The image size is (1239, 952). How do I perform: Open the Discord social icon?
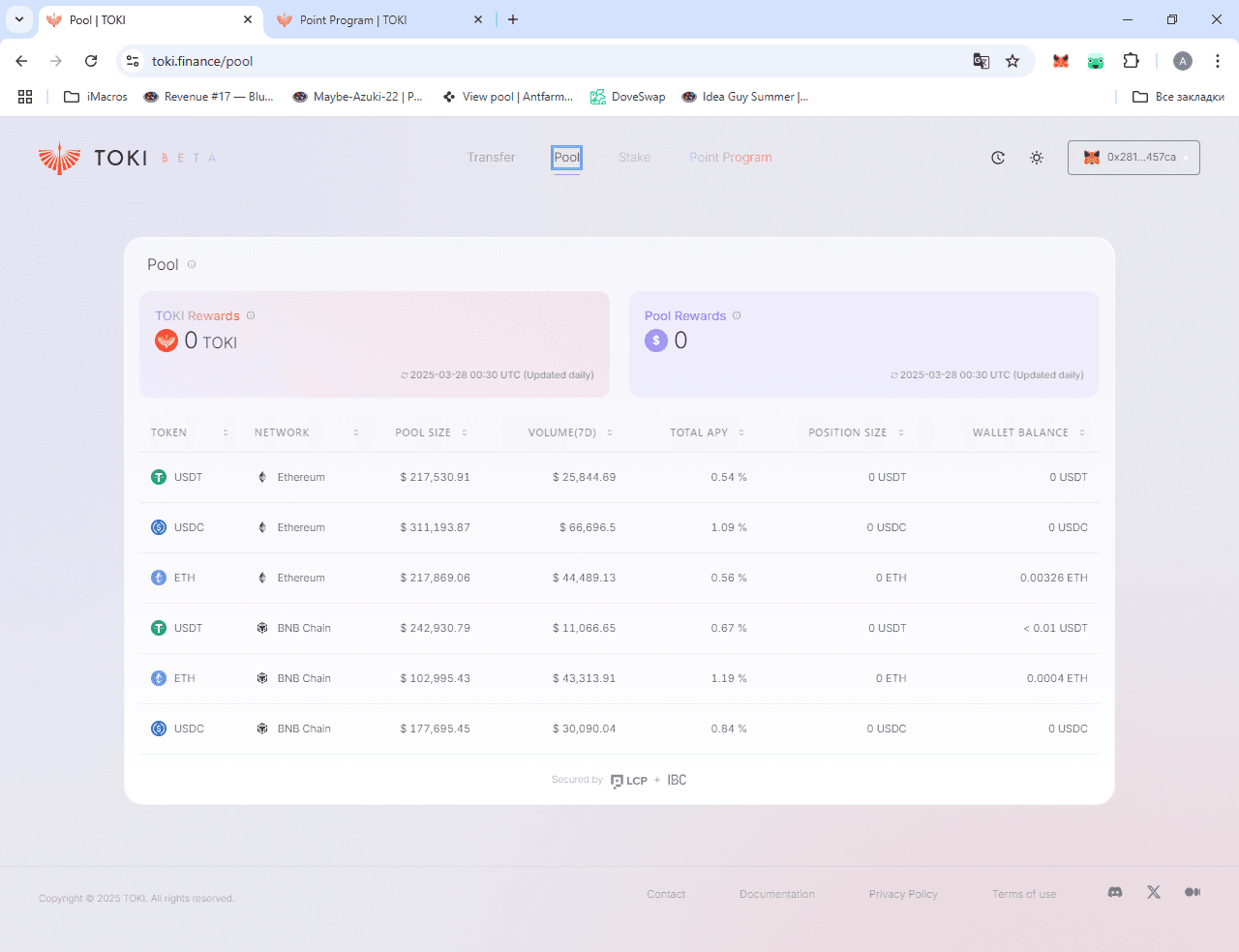point(1115,892)
